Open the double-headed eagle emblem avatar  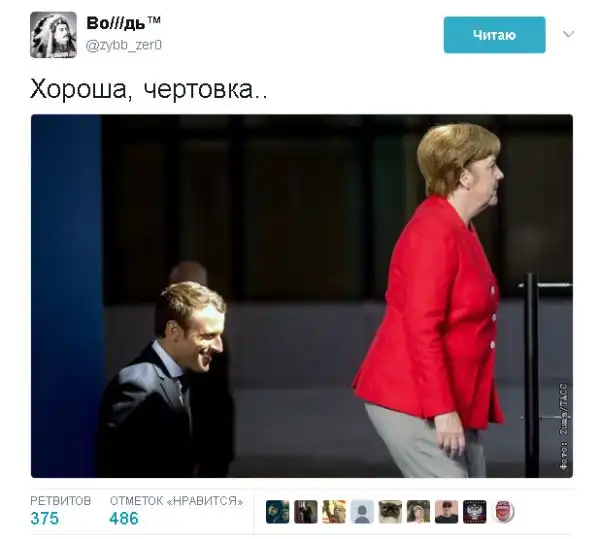474,511
